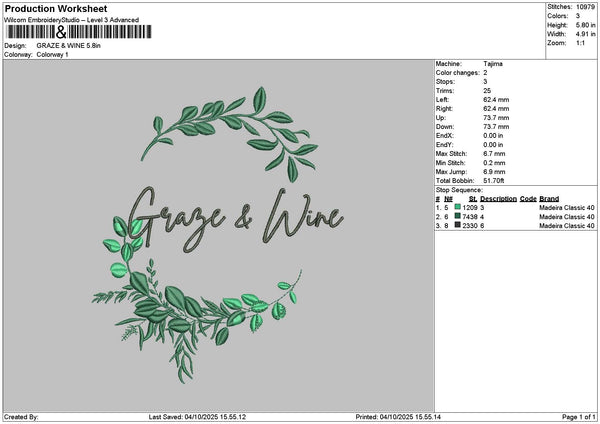Click the Min Stitch value 0.2 mm
The height and width of the screenshot is (424, 600).
pos(494,163)
